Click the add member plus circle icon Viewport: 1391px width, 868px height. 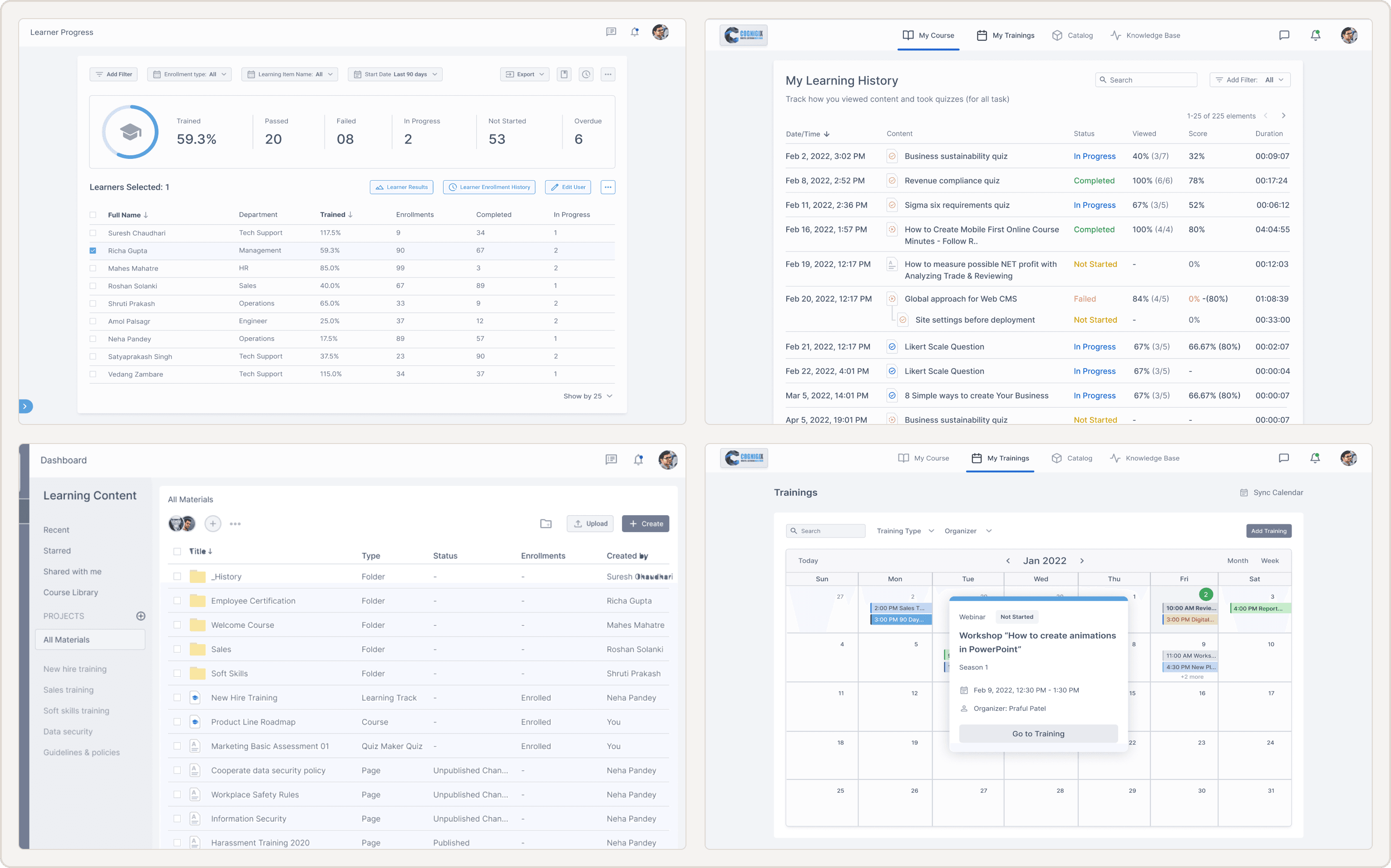click(212, 523)
